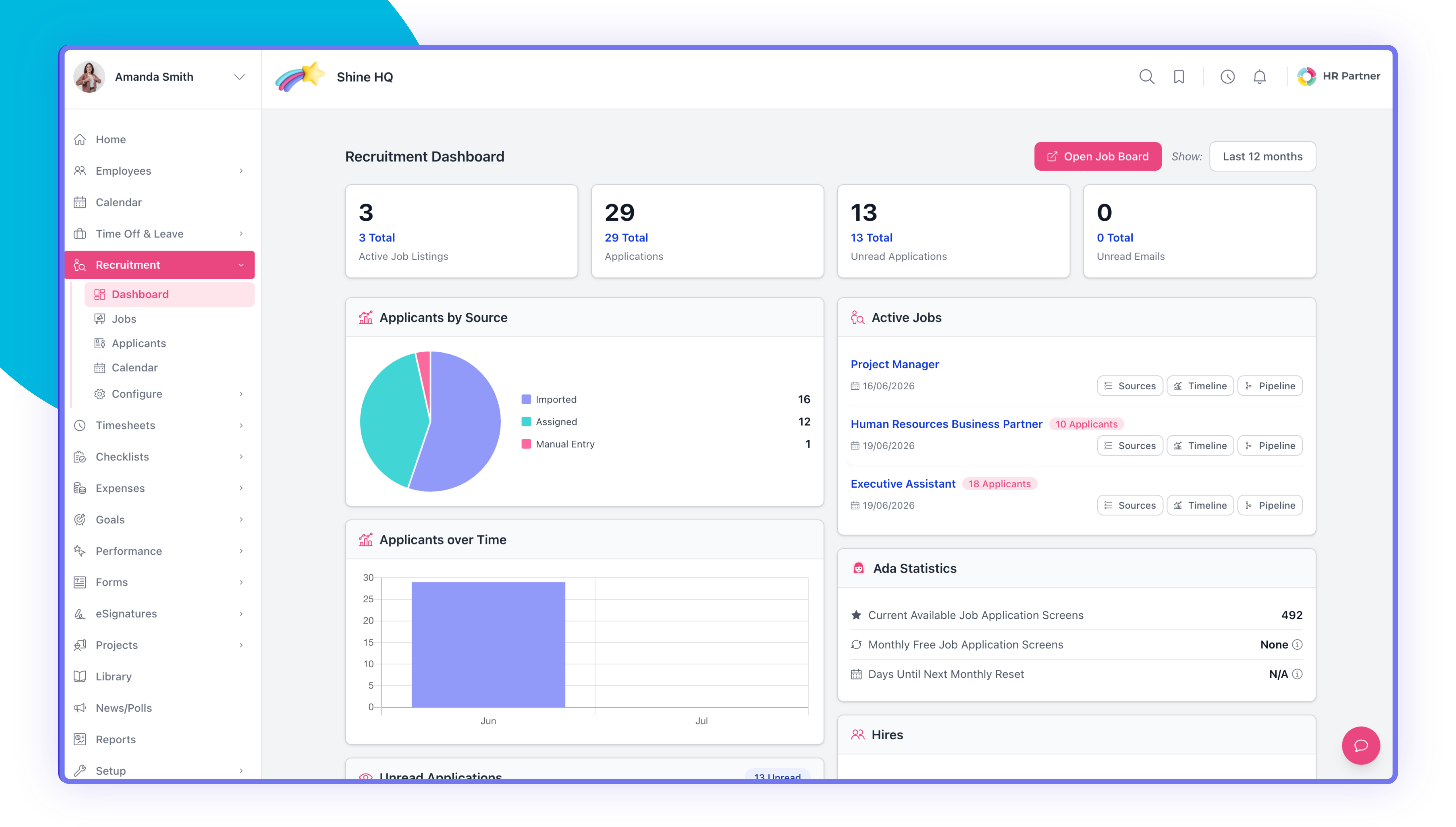Image resolution: width=1456 pixels, height=827 pixels.
Task: Click the 3 Total active listings link
Action: (x=376, y=238)
